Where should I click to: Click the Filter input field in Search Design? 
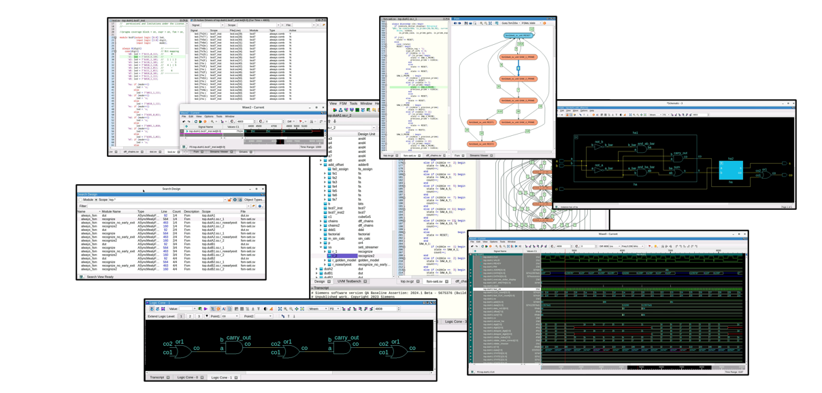point(167,206)
